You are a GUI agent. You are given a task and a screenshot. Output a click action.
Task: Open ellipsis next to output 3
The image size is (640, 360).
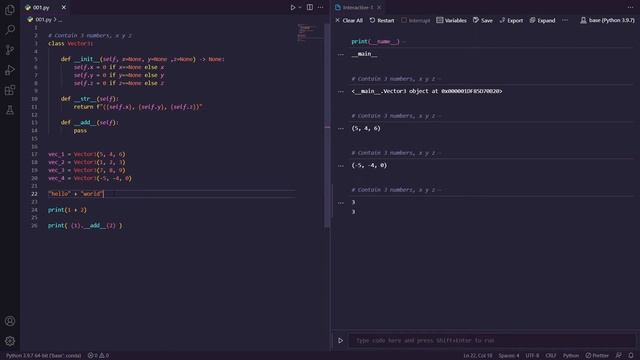tap(341, 202)
